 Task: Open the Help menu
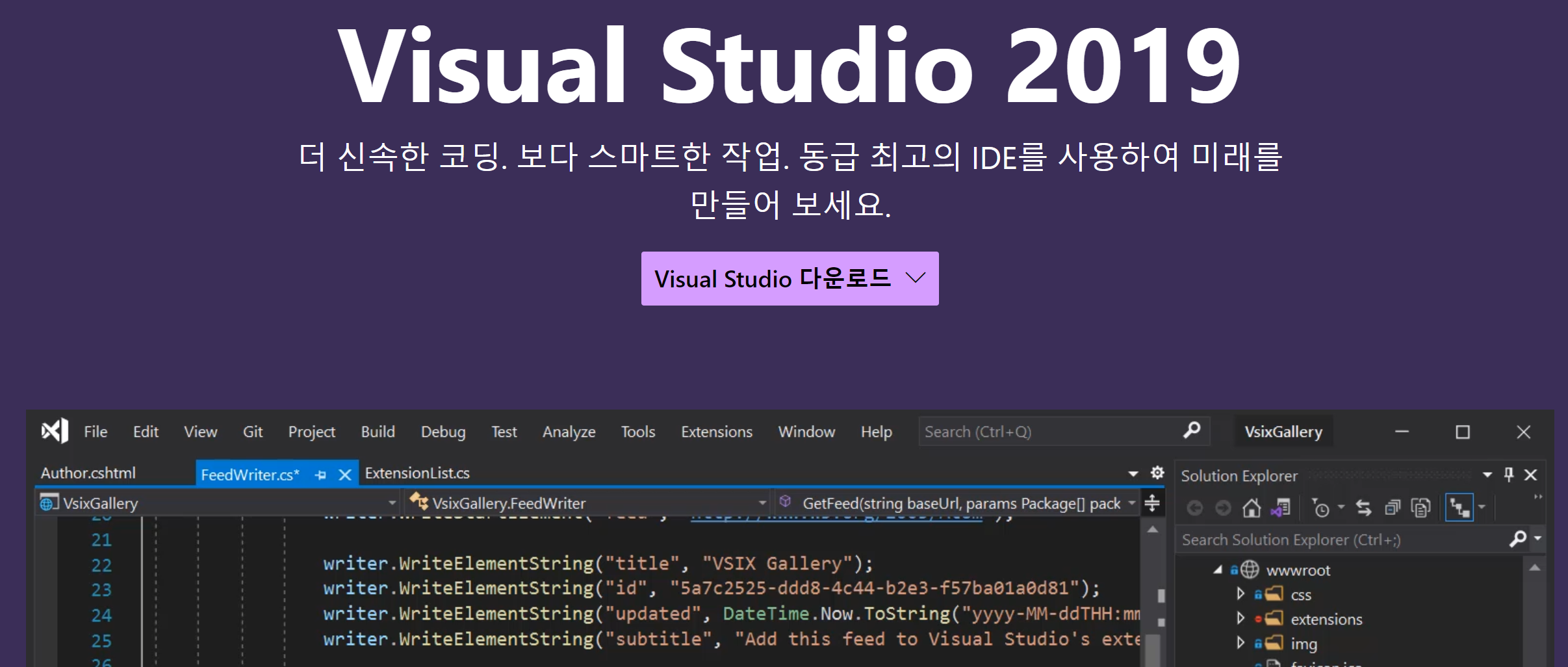coord(877,432)
